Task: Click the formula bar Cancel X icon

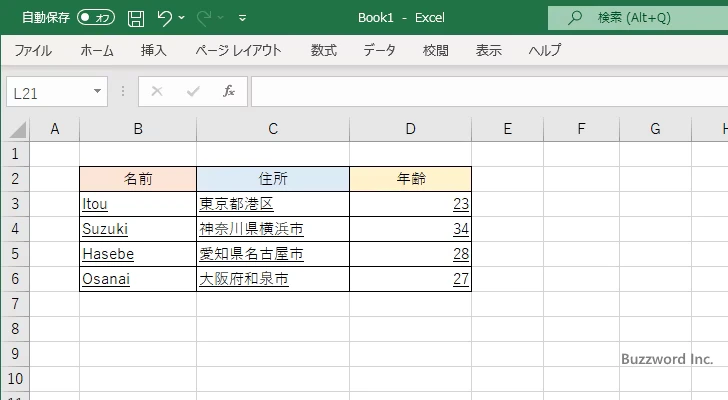Action: click(156, 91)
